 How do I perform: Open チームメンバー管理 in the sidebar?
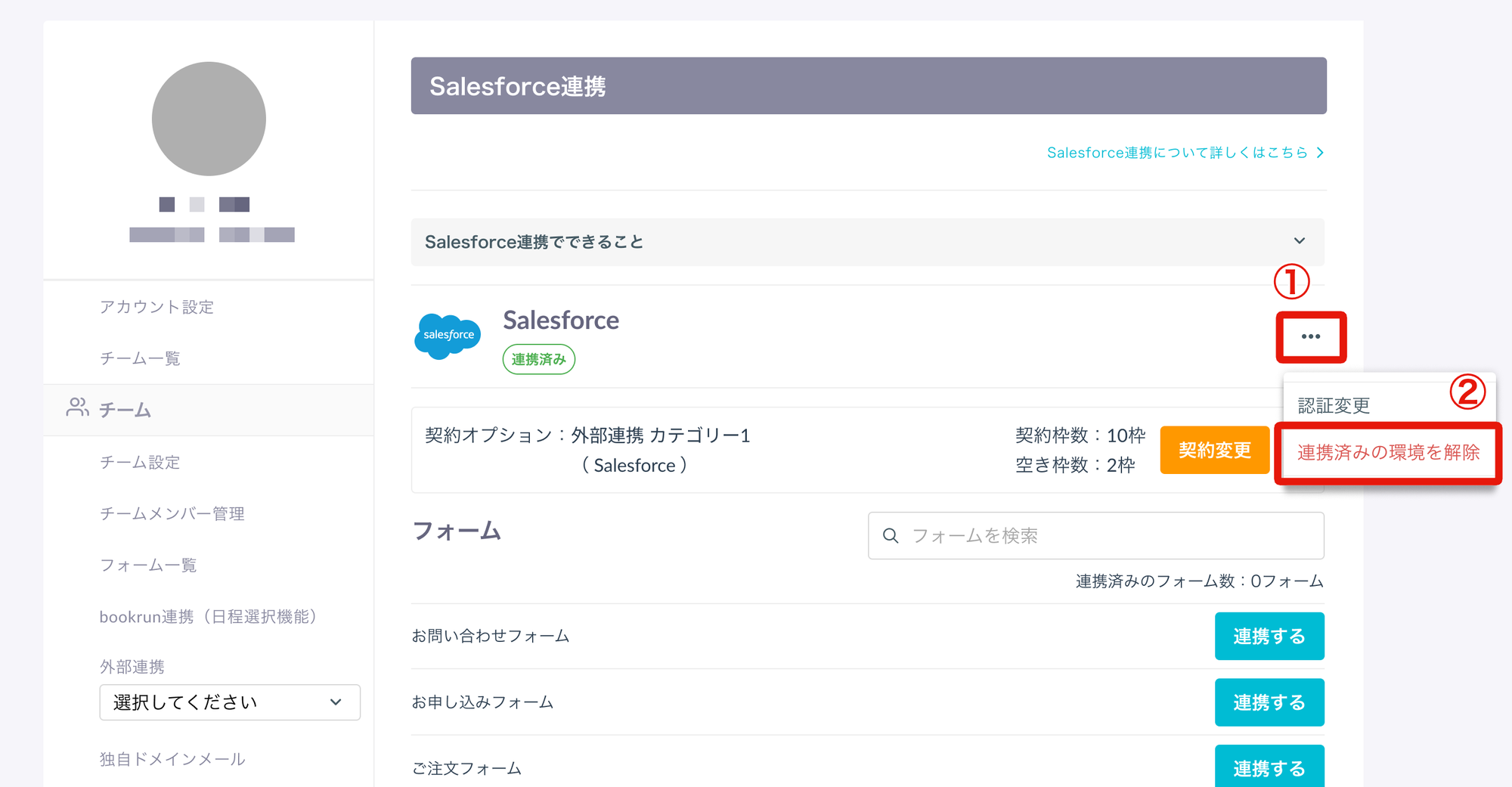click(x=172, y=514)
